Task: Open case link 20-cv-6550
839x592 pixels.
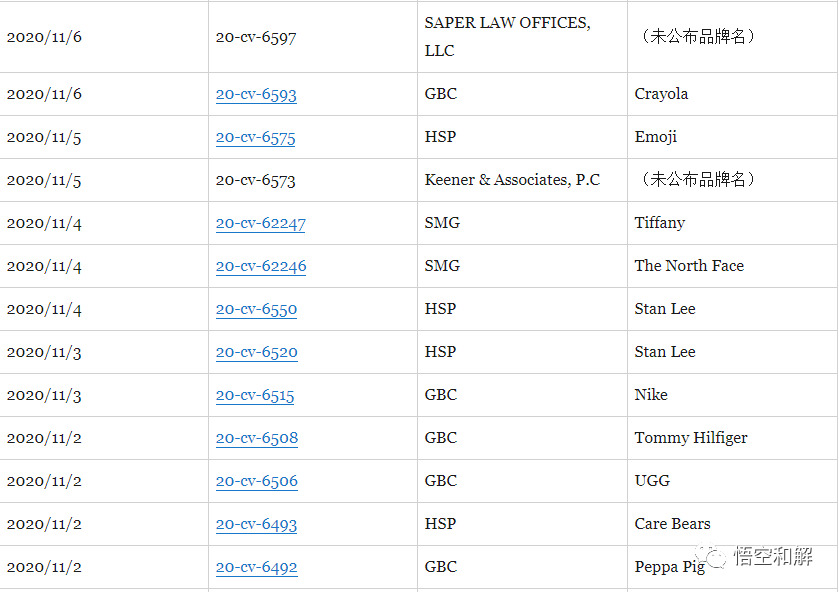Action: click(256, 309)
